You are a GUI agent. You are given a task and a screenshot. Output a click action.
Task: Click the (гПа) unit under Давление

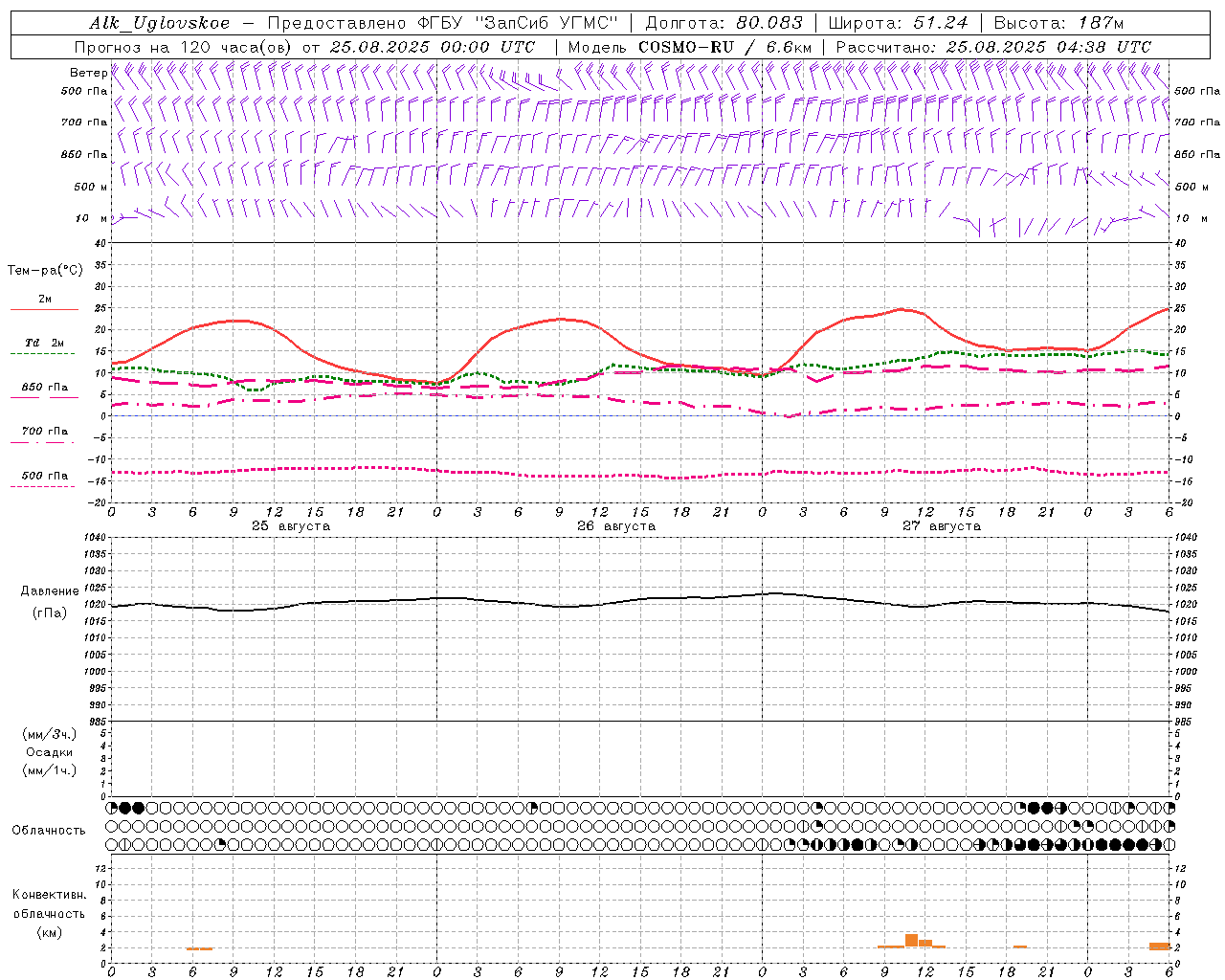point(50,612)
